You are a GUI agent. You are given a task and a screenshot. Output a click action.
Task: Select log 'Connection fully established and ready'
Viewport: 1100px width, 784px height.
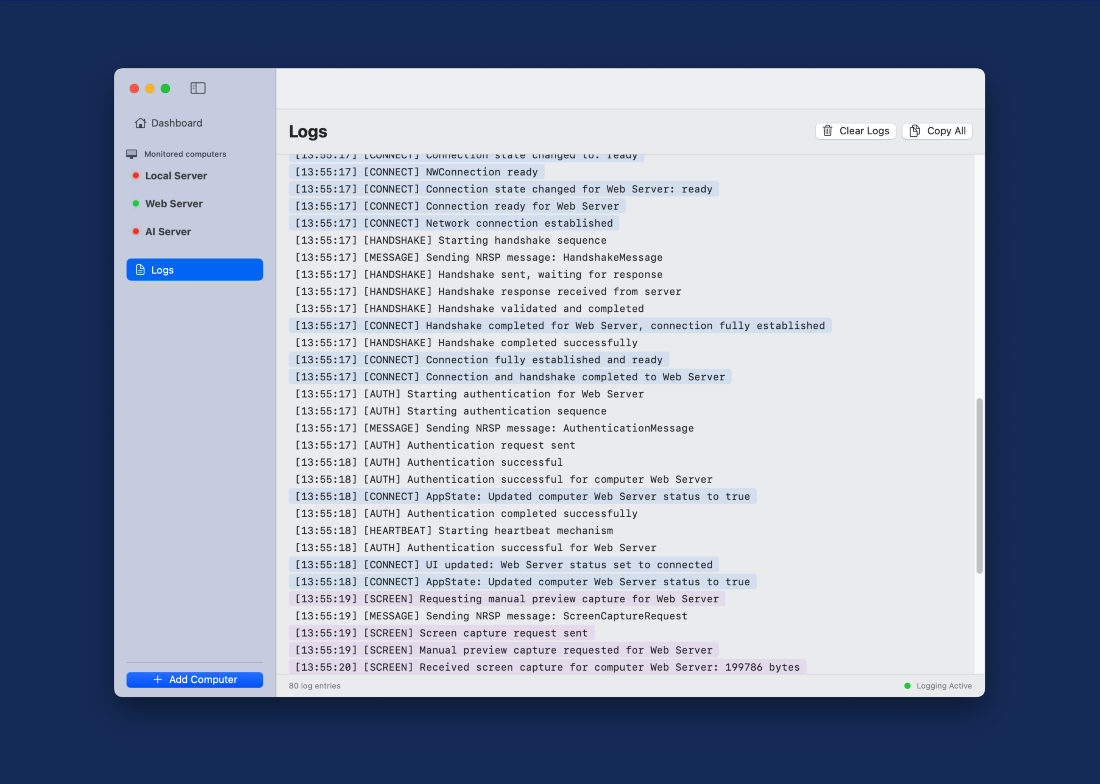point(478,360)
